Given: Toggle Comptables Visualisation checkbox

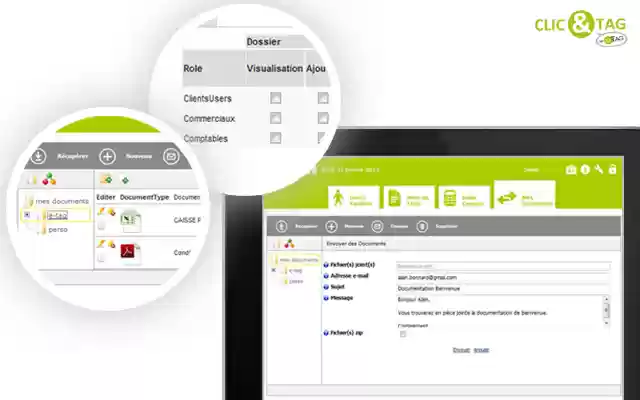Looking at the screenshot, I should tap(276, 138).
